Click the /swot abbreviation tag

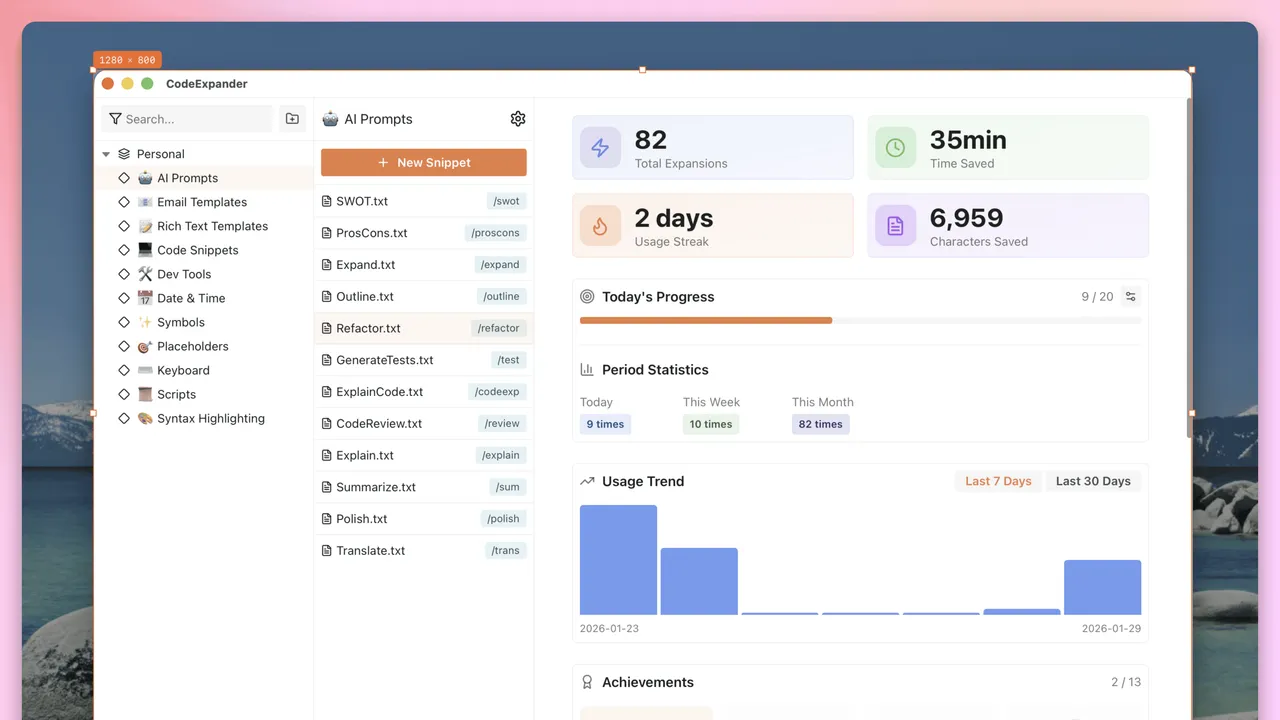click(507, 201)
